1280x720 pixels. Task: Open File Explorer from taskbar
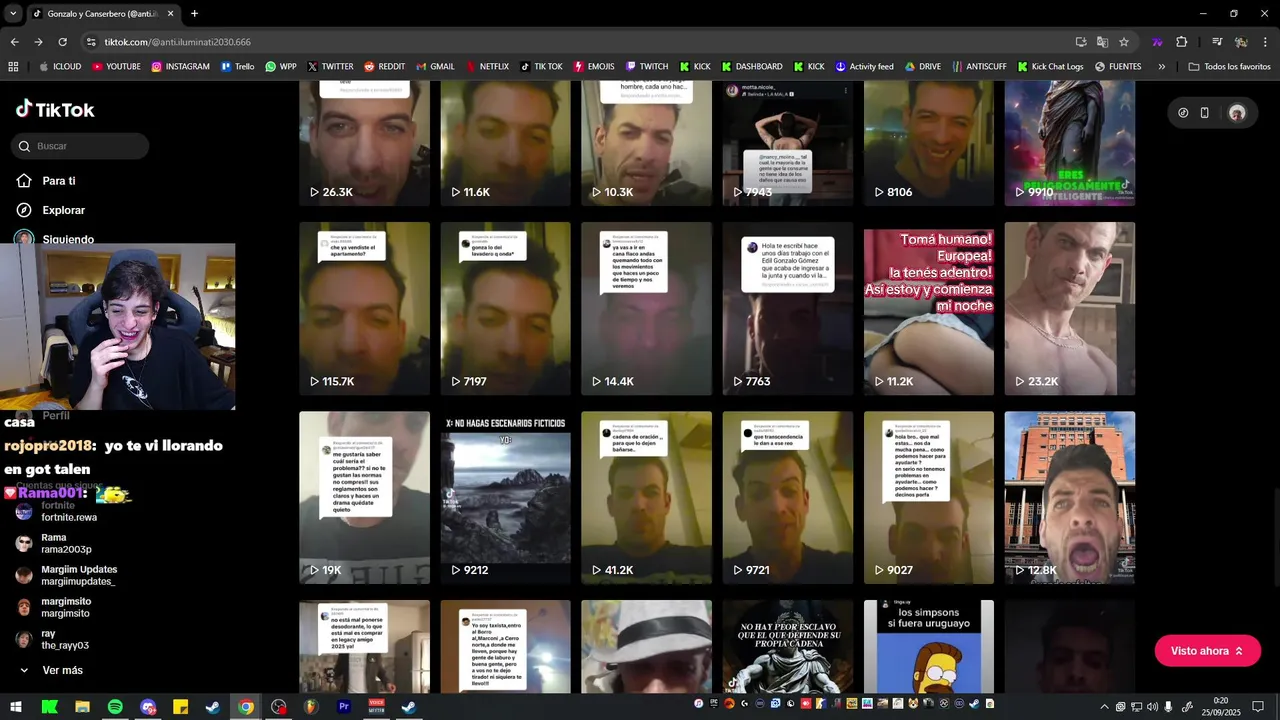(x=82, y=707)
